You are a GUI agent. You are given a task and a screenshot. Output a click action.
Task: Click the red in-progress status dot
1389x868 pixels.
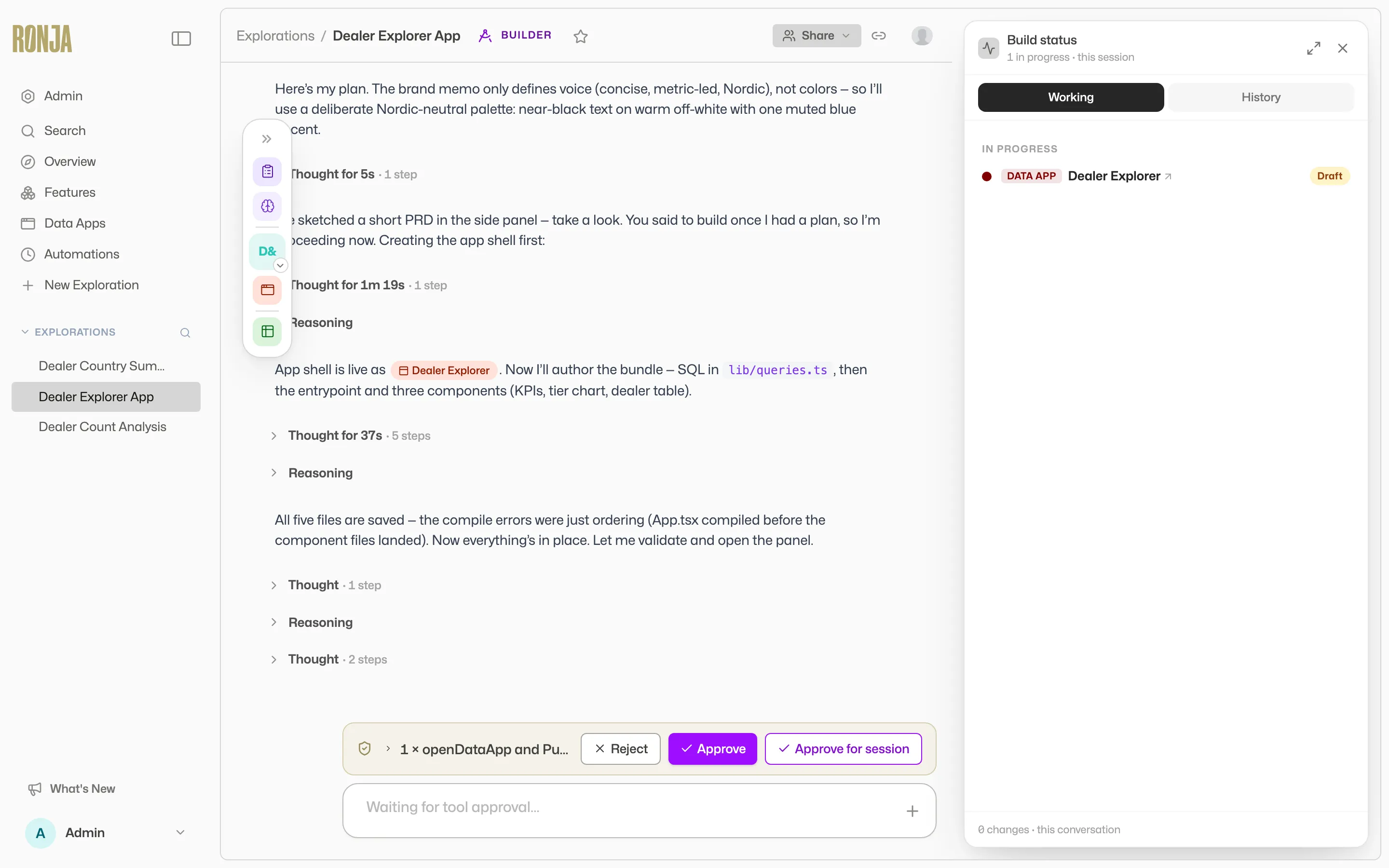[987, 176]
